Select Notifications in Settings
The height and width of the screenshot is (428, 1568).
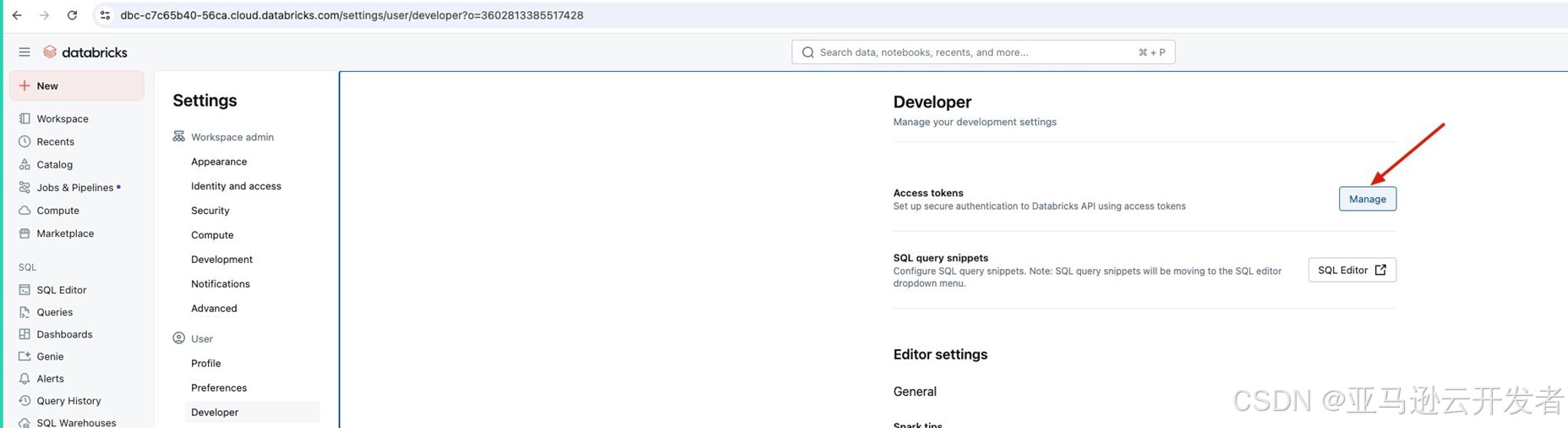(x=221, y=284)
